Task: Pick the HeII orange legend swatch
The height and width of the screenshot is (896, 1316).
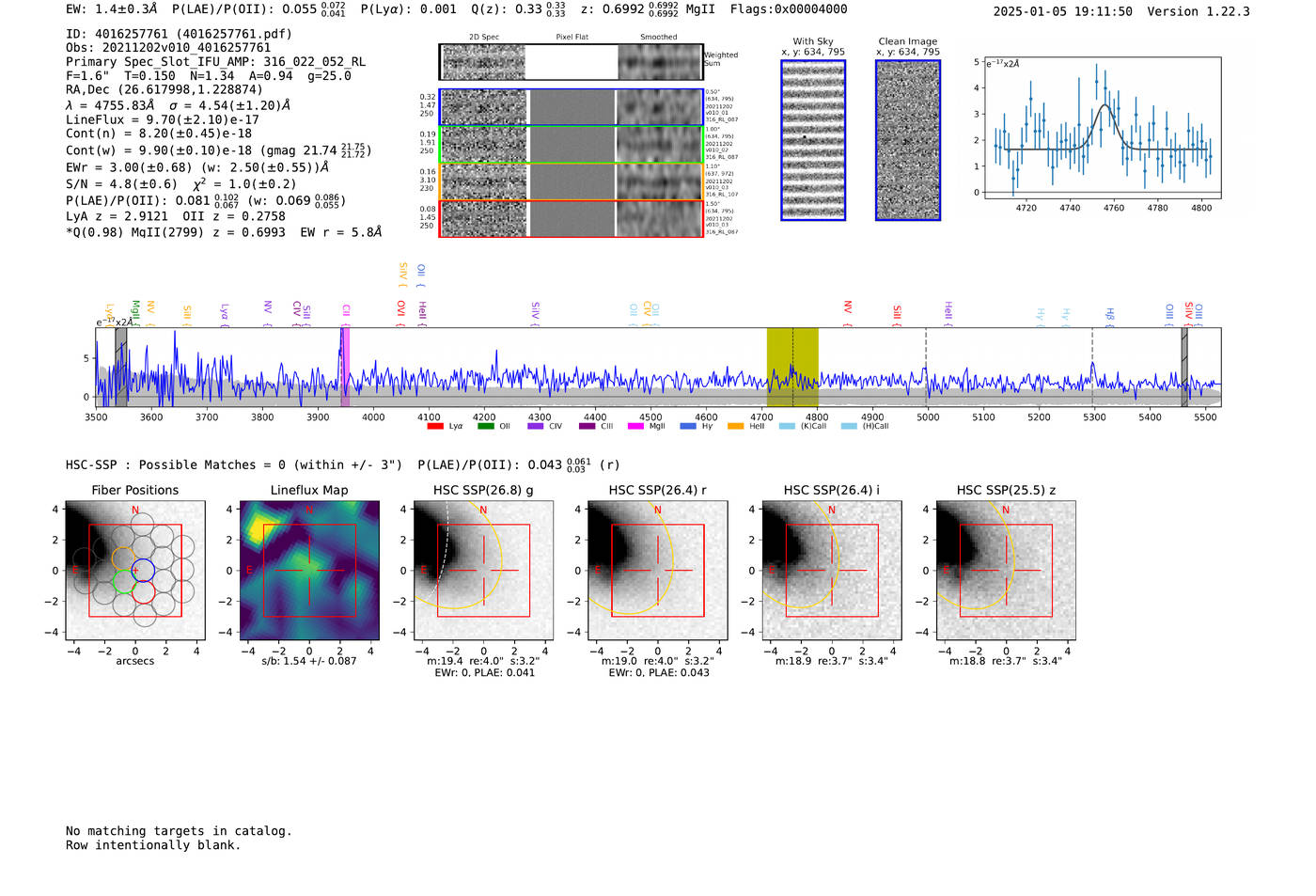Action: (735, 426)
